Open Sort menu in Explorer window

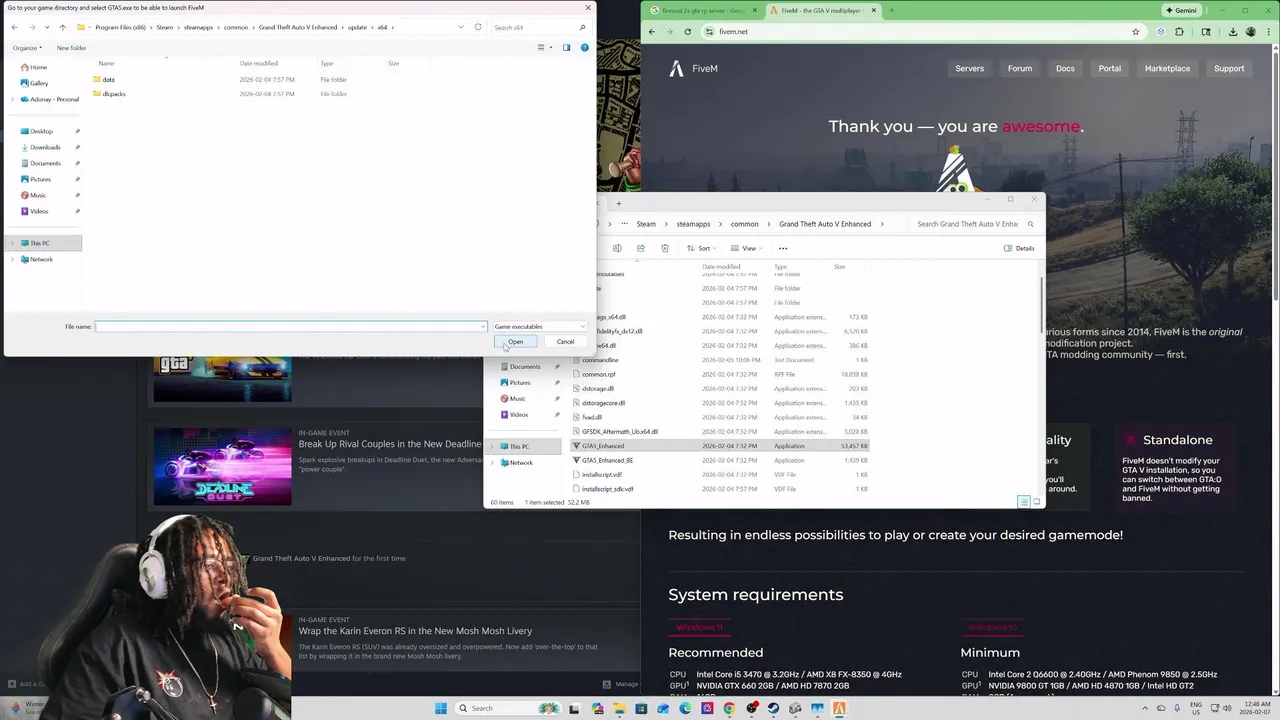tap(704, 248)
